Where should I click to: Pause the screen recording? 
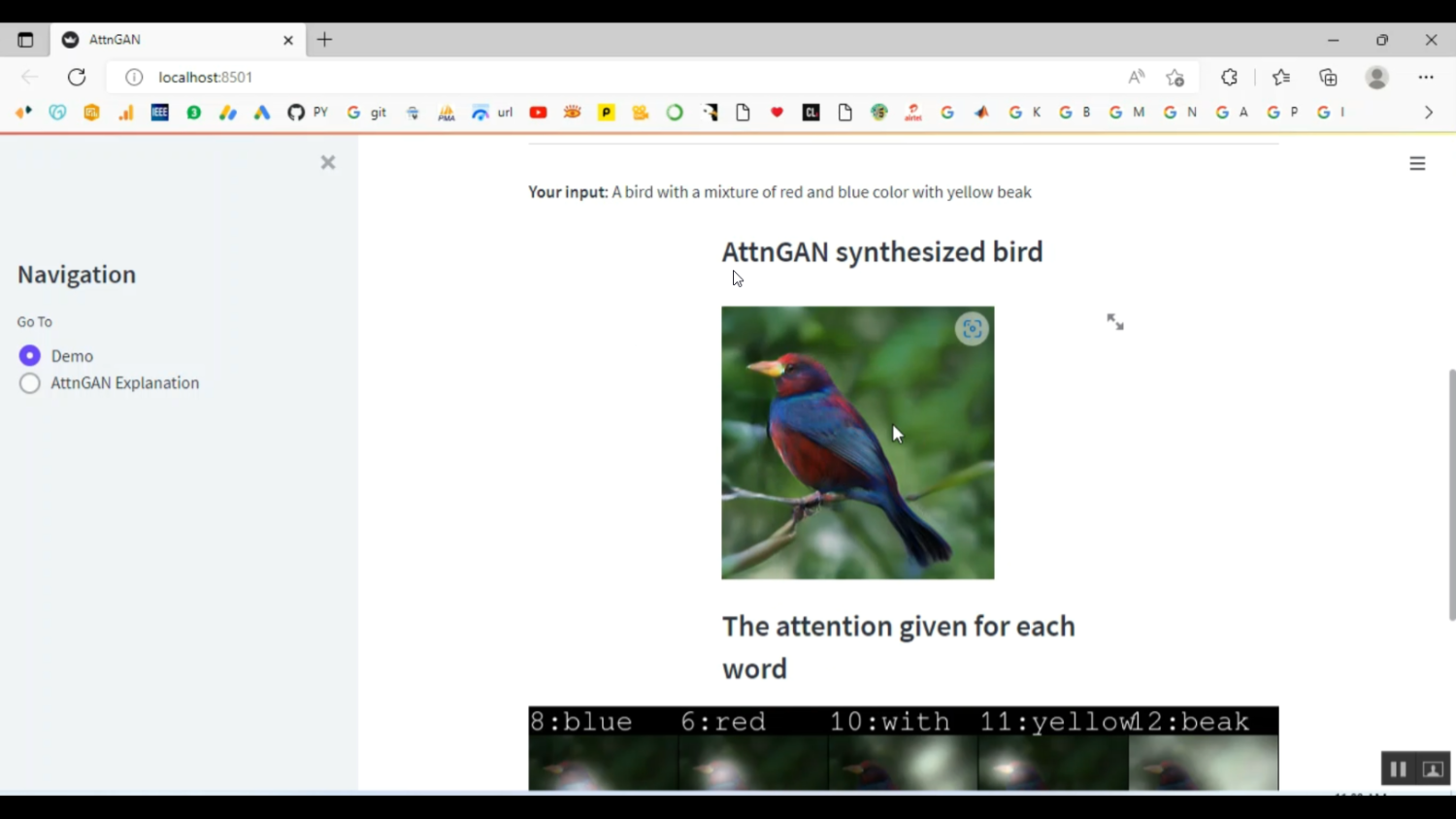(x=1398, y=769)
